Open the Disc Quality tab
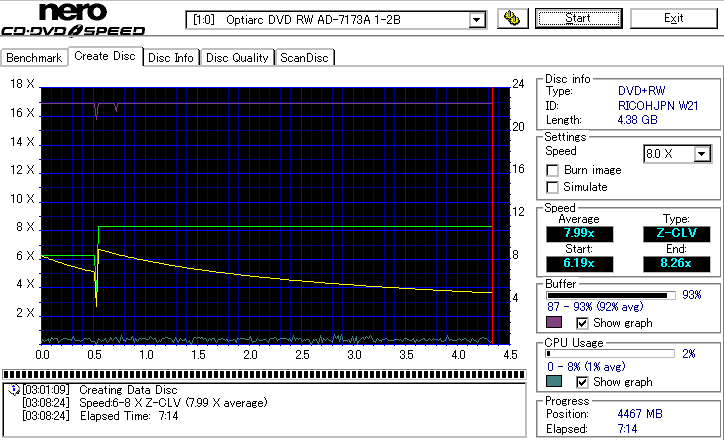Image resolution: width=724 pixels, height=441 pixels. point(237,58)
